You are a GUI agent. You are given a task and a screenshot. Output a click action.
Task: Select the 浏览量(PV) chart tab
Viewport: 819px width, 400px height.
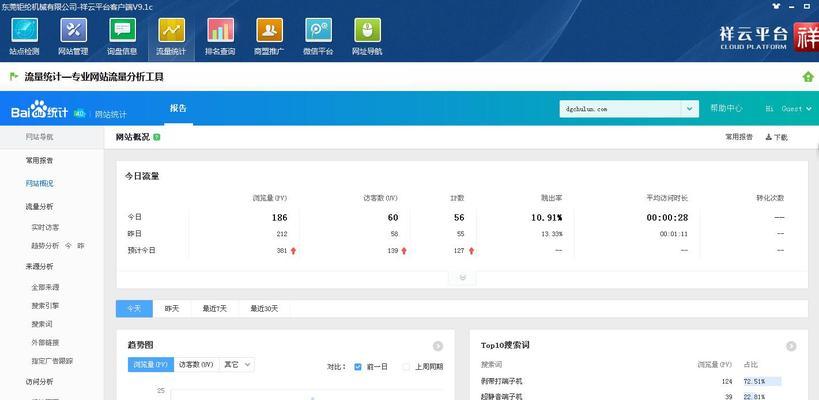(151, 364)
